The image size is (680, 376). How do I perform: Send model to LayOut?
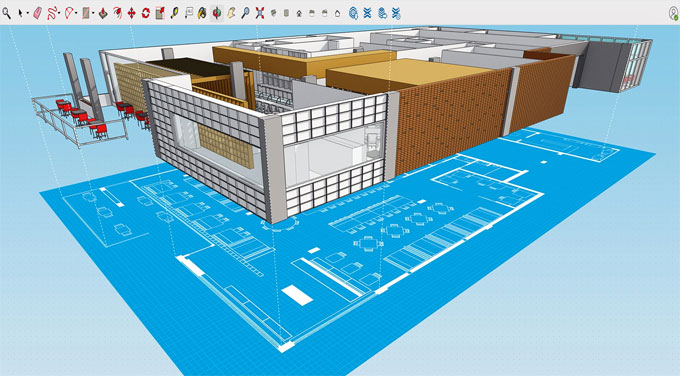[382, 13]
